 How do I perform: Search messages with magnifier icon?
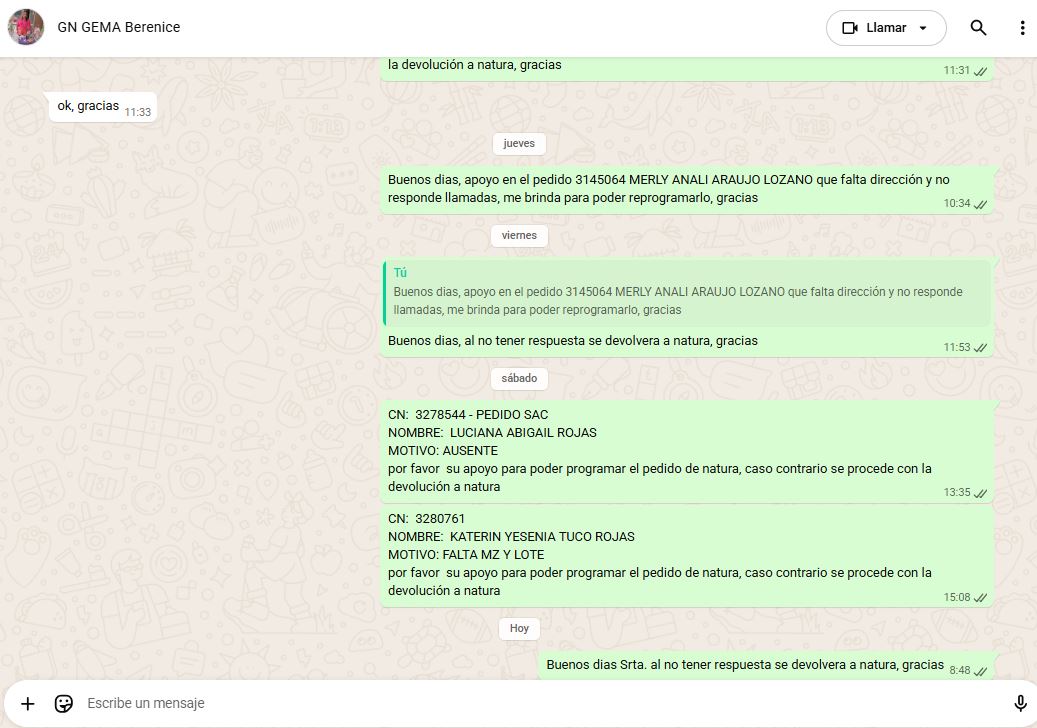coord(979,28)
